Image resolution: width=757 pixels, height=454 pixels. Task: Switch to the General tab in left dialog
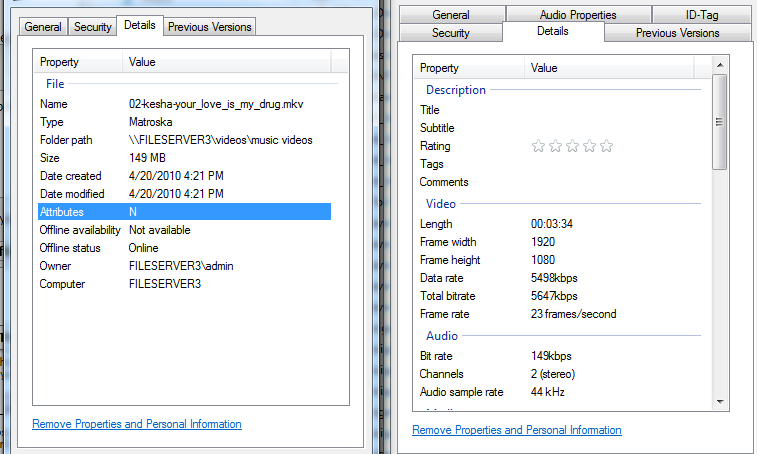43,27
